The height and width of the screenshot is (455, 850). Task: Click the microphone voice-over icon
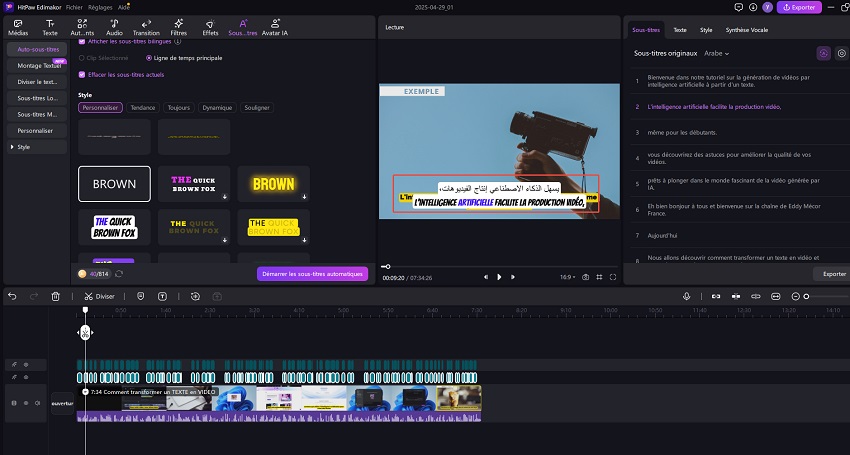[x=687, y=296]
